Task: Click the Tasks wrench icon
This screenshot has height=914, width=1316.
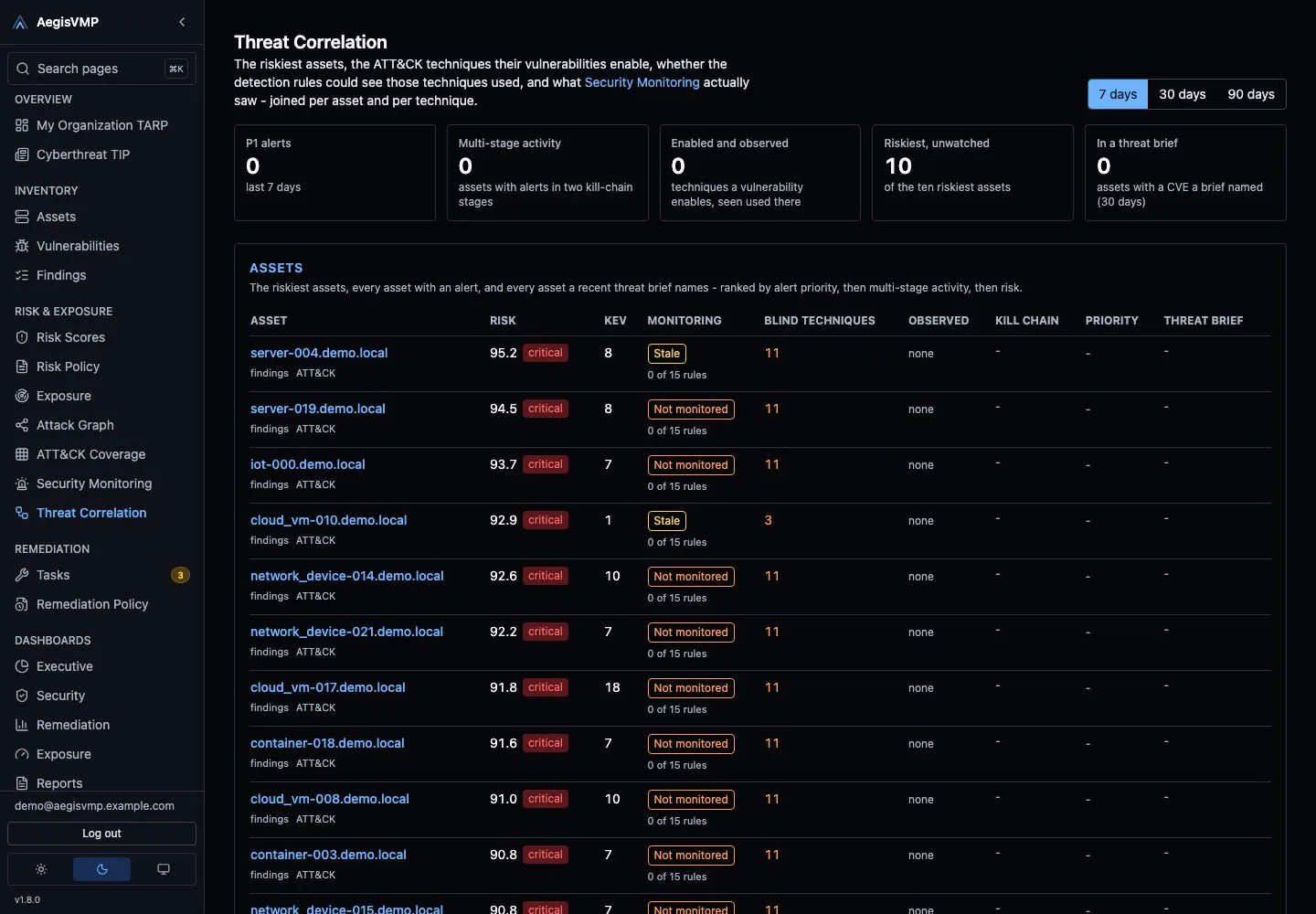Action: point(22,575)
